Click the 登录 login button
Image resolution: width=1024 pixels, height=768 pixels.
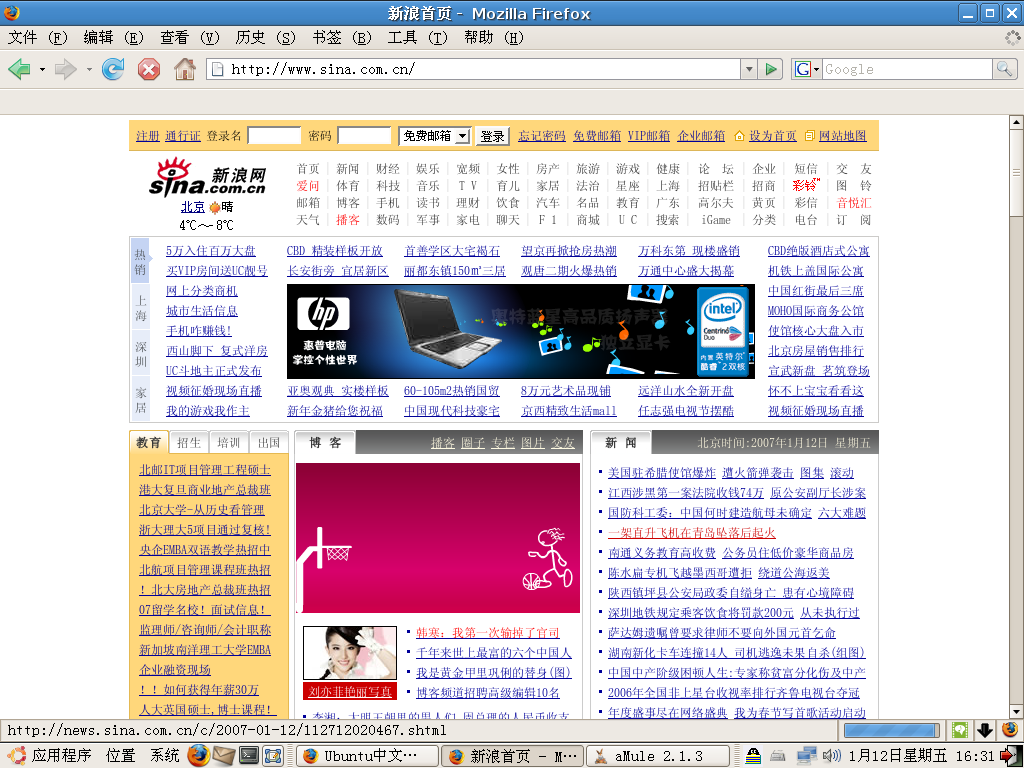point(492,136)
